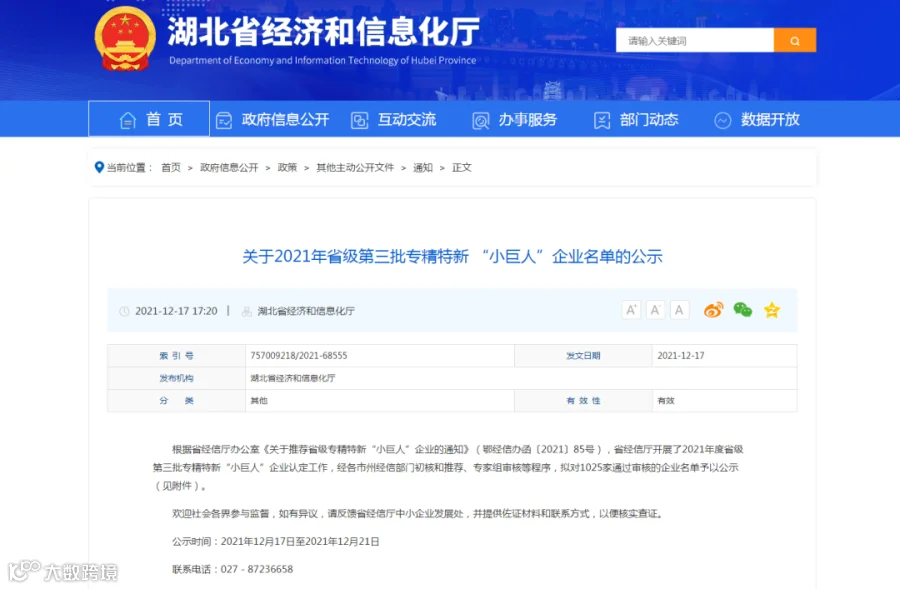Increase font size with A+ icon
This screenshot has width=900, height=589.
[x=631, y=310]
